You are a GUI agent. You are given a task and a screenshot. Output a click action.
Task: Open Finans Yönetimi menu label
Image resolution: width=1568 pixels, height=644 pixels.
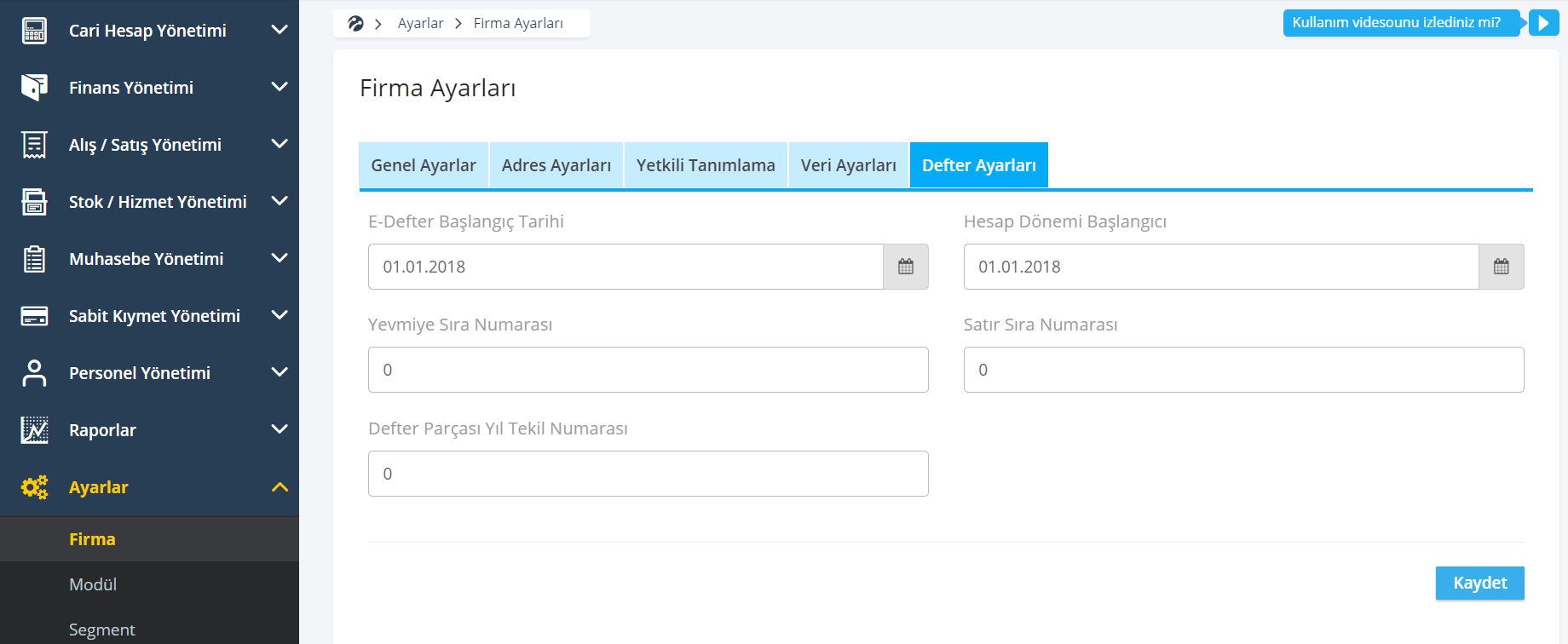[131, 88]
